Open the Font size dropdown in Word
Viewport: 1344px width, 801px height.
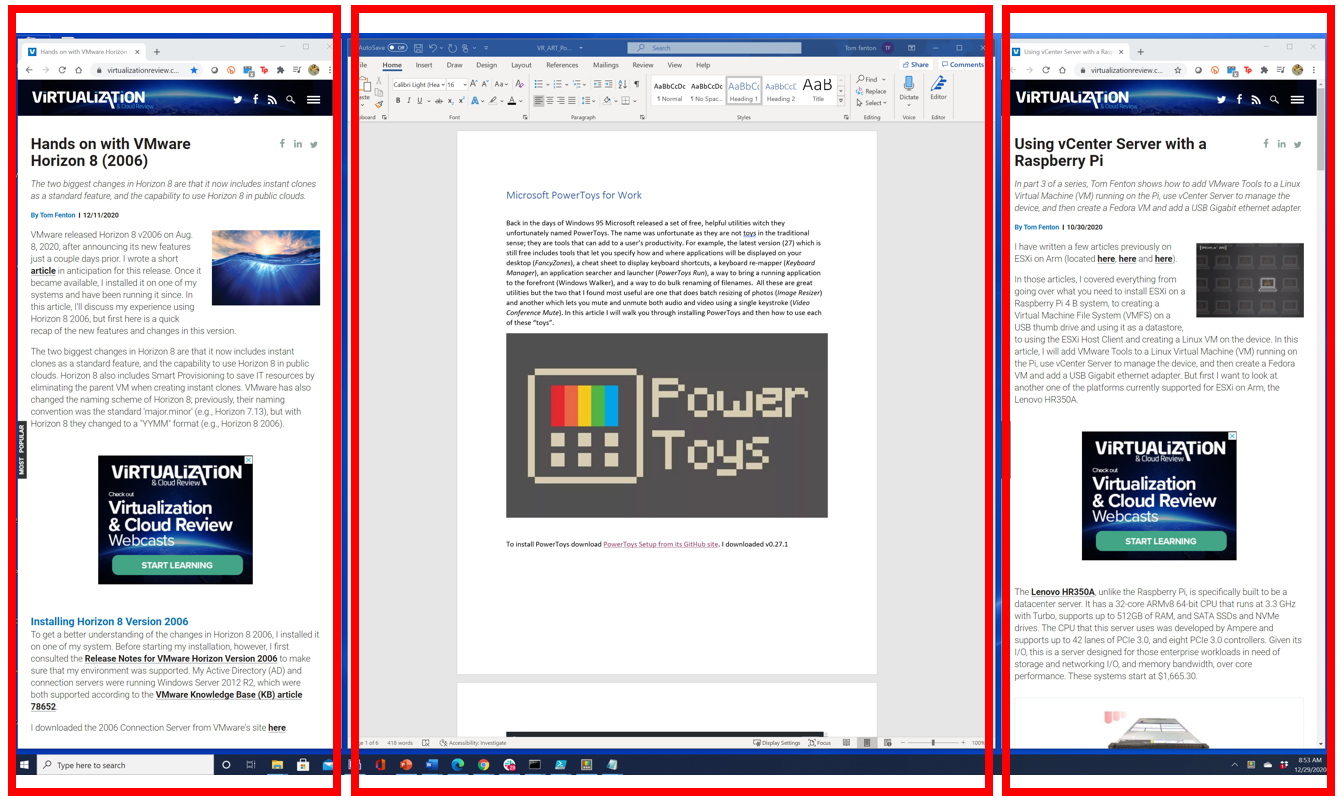coord(463,85)
